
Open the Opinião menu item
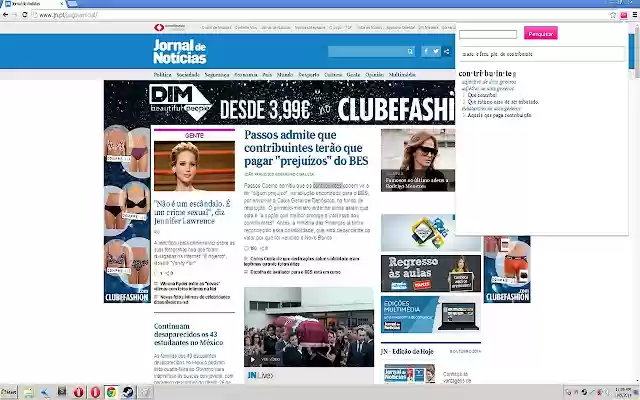(374, 75)
